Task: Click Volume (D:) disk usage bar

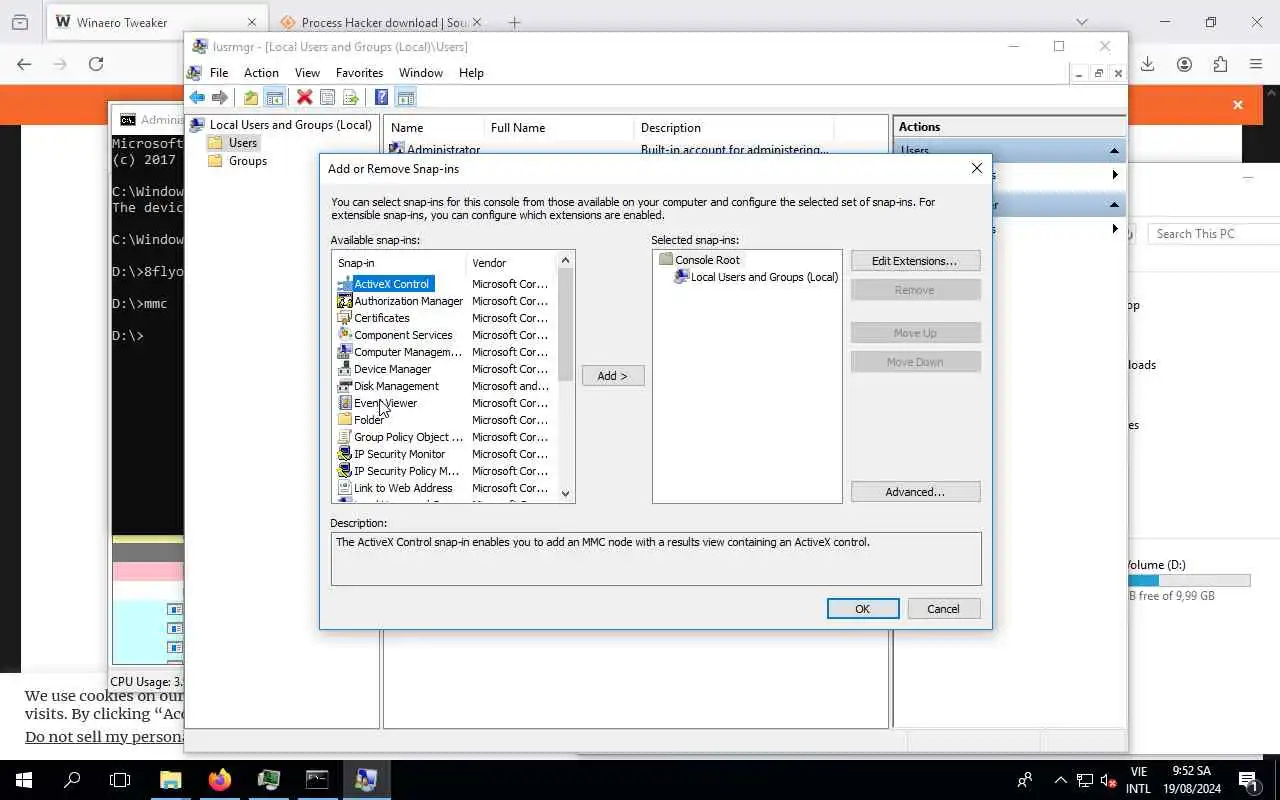Action: pos(1189,581)
